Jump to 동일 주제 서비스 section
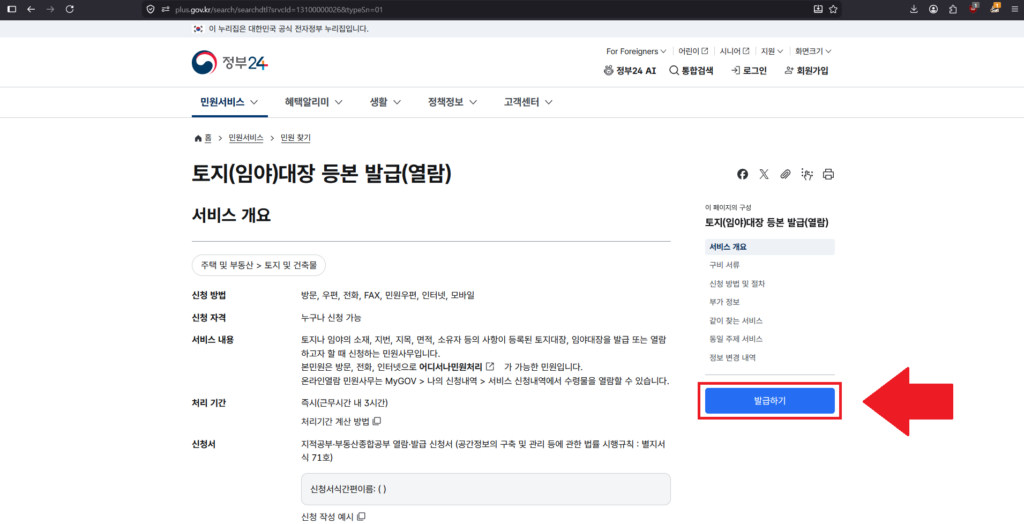1024x524 pixels. (736, 339)
